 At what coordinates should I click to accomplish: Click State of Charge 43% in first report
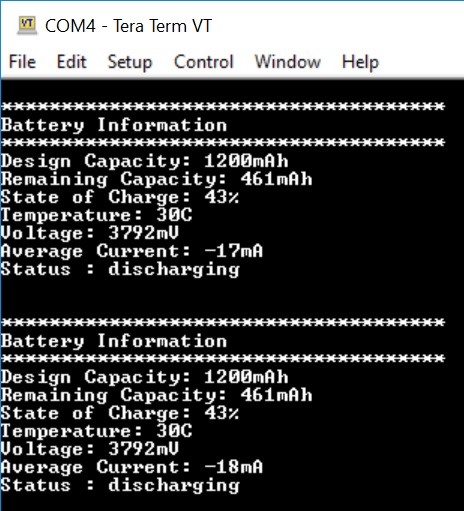(120, 197)
